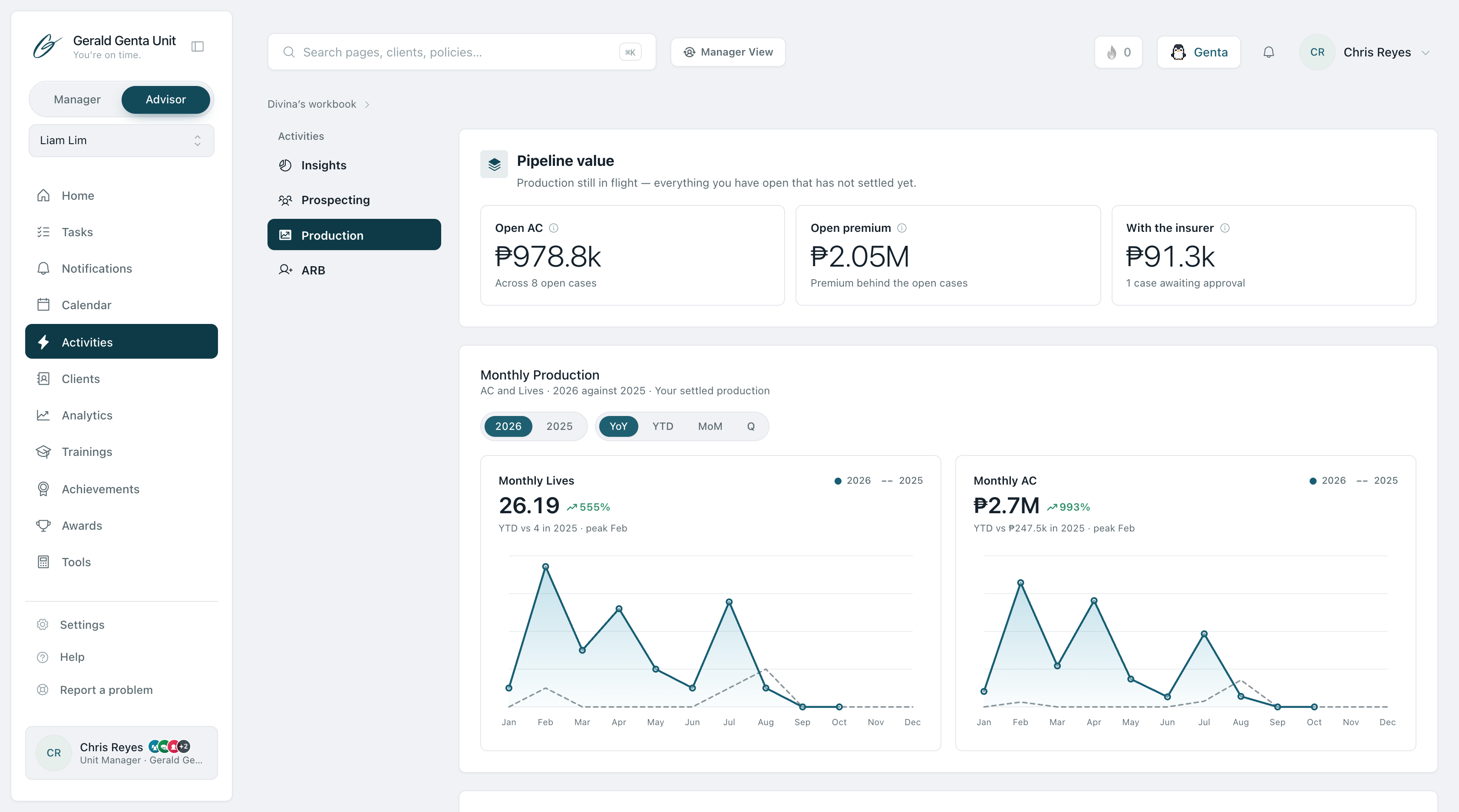Image resolution: width=1459 pixels, height=812 pixels.
Task: Click the flame streak counter
Action: tap(1119, 52)
